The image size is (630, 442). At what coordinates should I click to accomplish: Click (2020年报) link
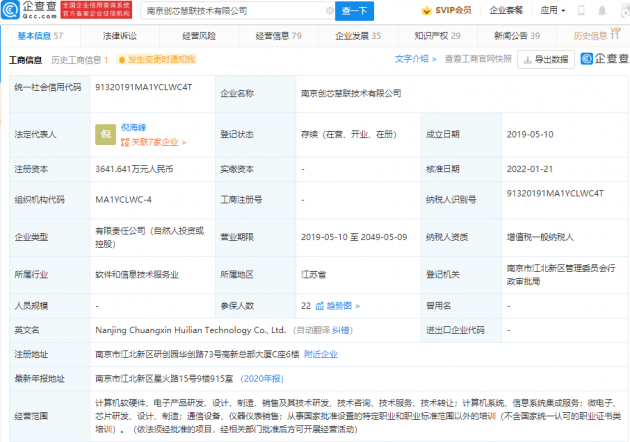click(262, 379)
